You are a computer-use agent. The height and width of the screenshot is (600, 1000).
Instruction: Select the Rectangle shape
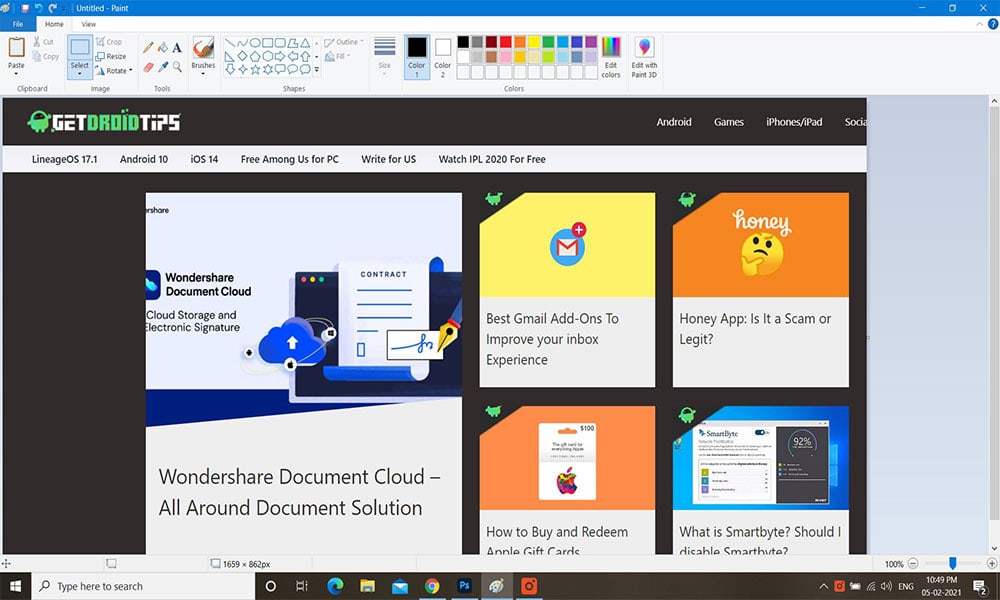point(268,43)
